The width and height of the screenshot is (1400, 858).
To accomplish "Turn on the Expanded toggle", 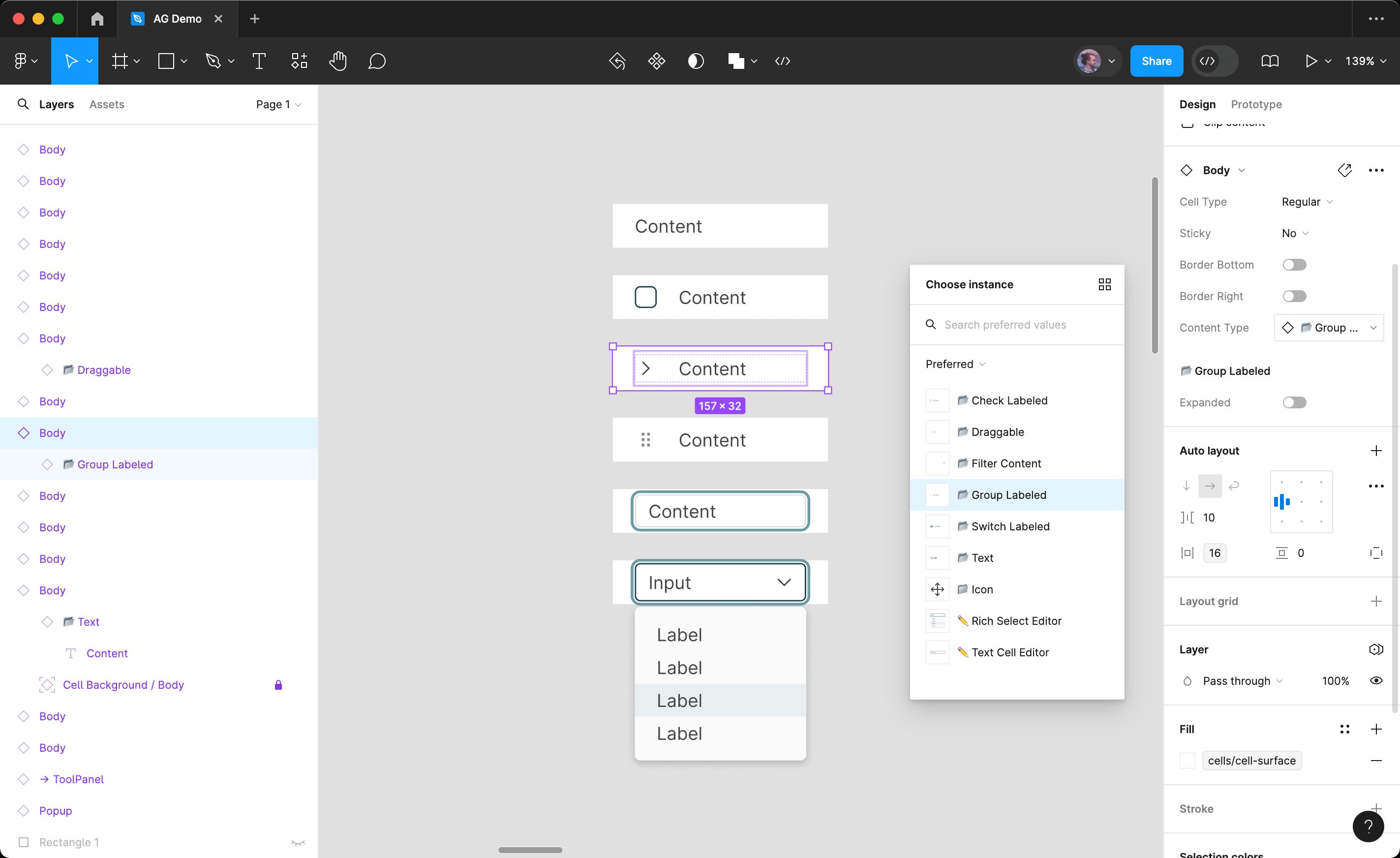I will coord(1294,402).
